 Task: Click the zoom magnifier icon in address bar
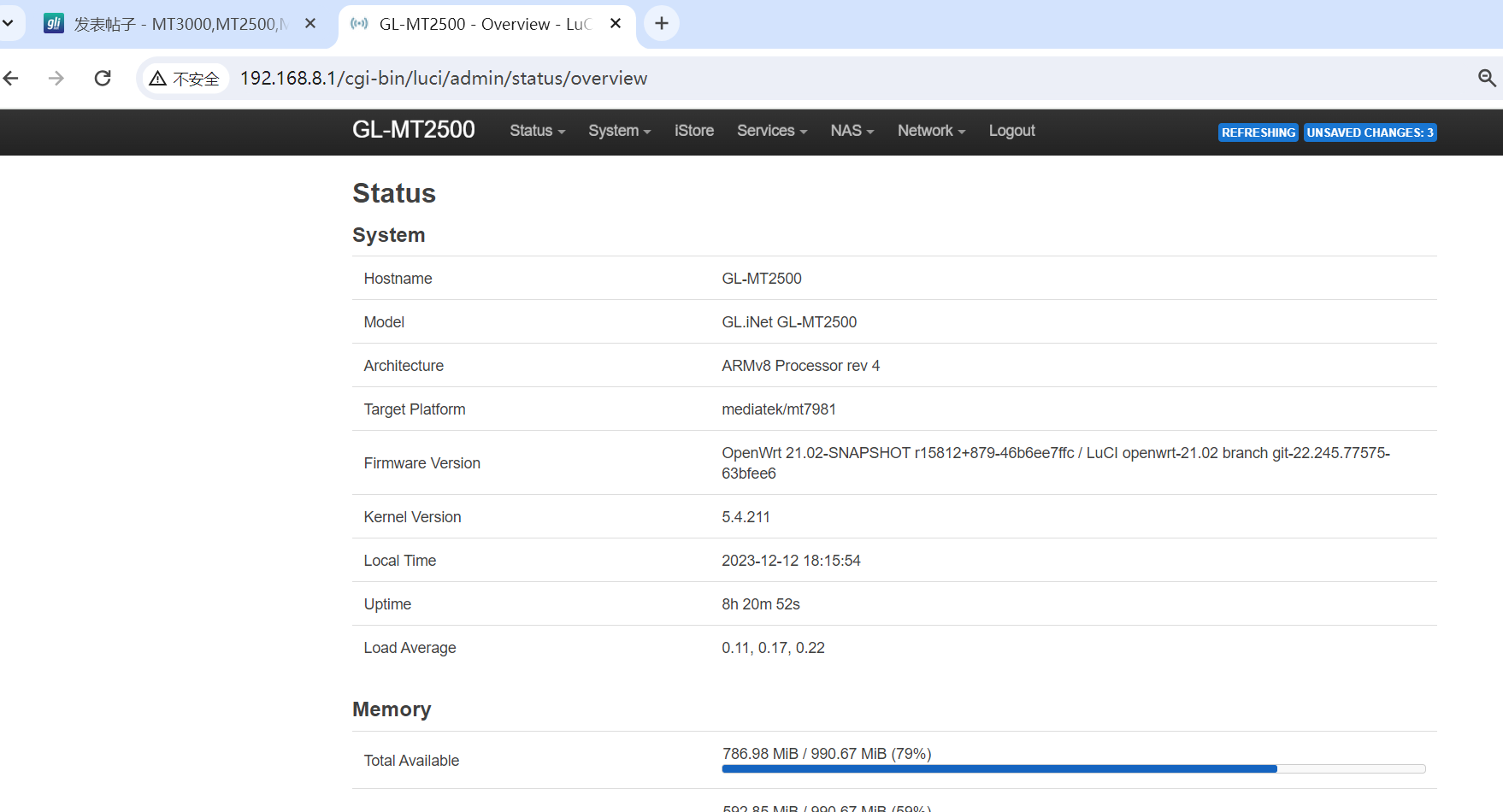coord(1487,79)
